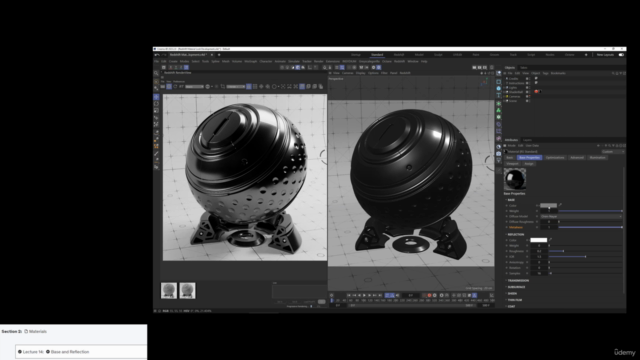The image size is (640, 360).
Task: Toggle visibility dots for Lights object
Action: 529,87
